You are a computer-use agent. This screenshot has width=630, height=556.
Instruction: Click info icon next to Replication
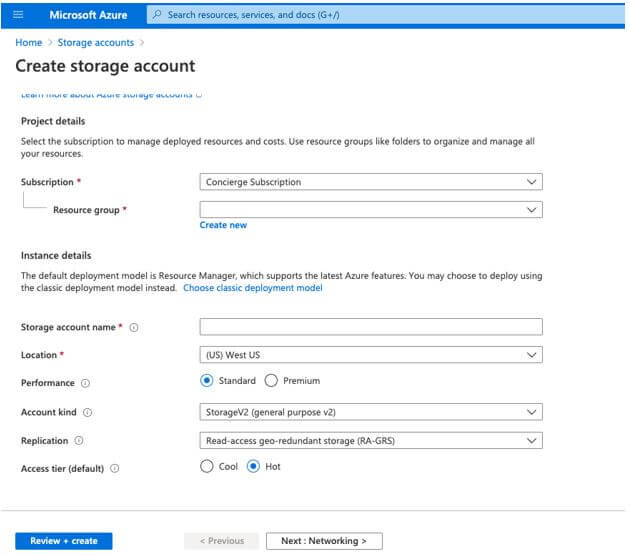[x=79, y=440]
